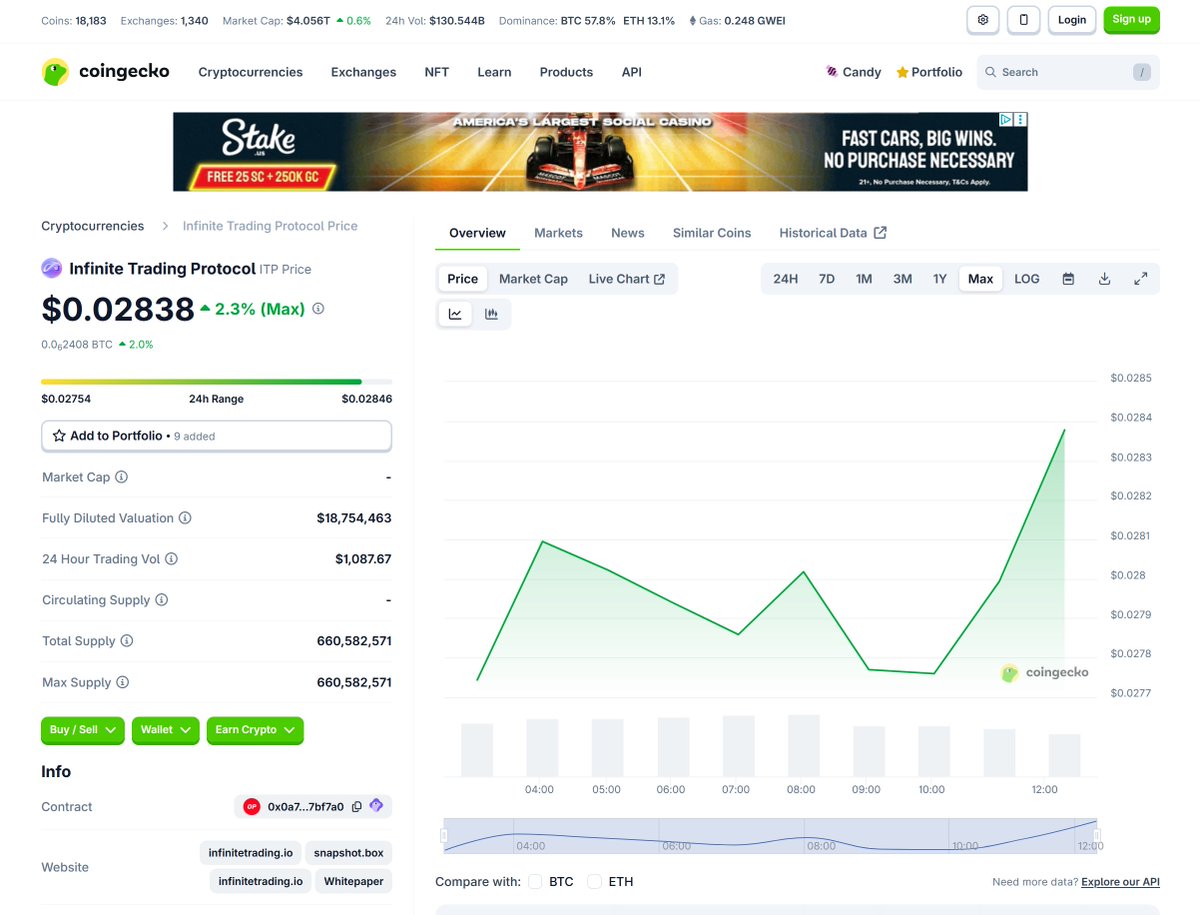1200x915 pixels.
Task: Switch chart to Market Cap
Action: [533, 279]
